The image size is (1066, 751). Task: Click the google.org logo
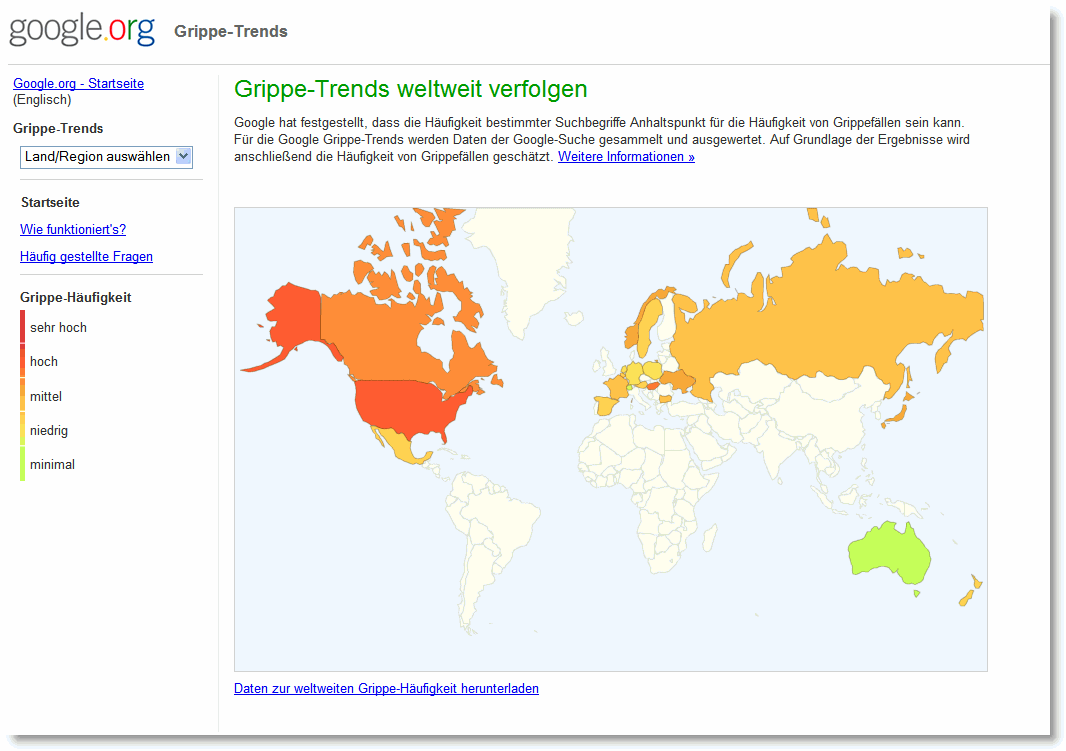coord(80,29)
